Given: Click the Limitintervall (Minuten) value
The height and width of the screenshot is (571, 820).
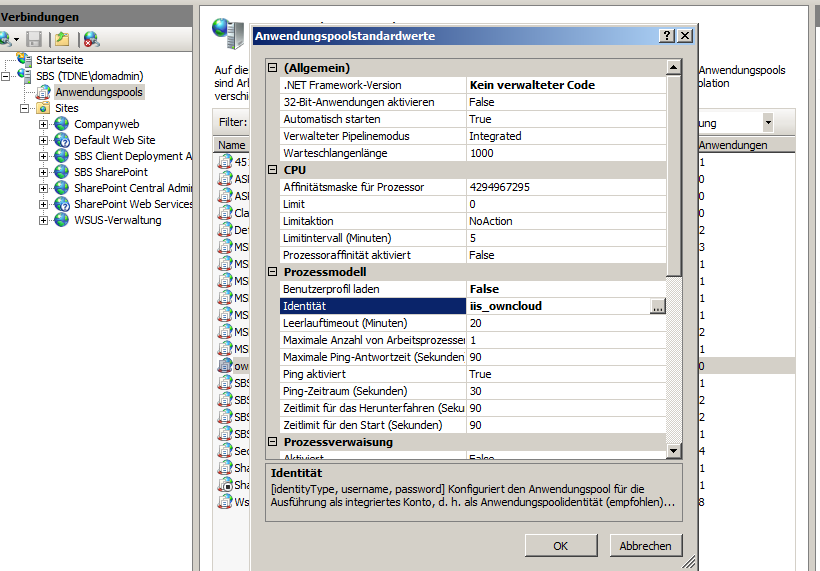Looking at the screenshot, I should (566, 238).
